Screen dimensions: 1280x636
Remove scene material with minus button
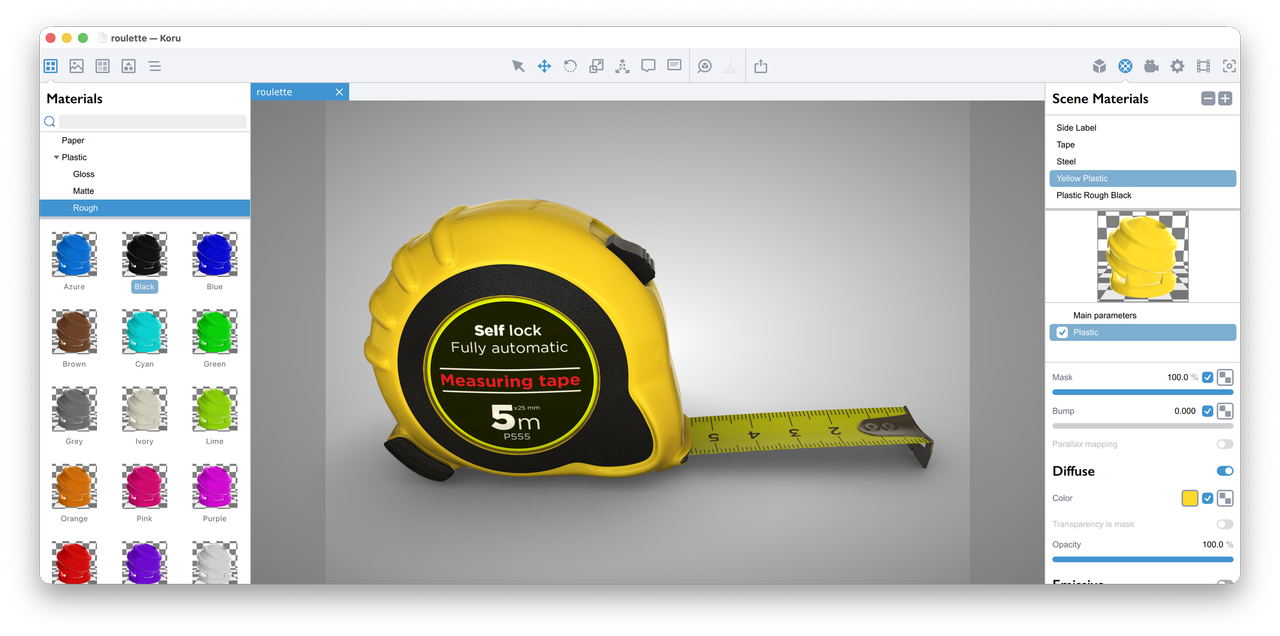(x=1208, y=99)
